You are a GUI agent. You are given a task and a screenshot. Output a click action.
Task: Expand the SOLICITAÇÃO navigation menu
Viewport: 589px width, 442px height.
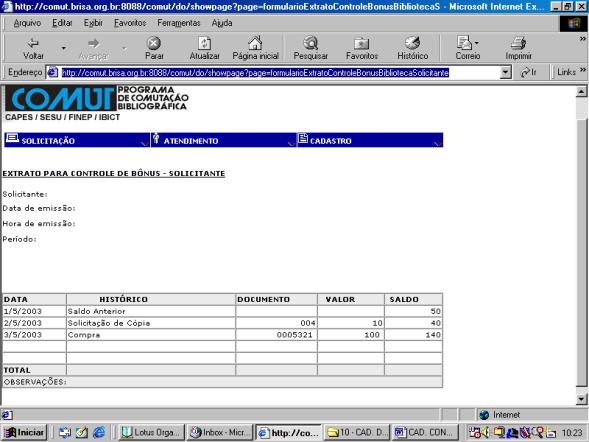click(x=77, y=140)
